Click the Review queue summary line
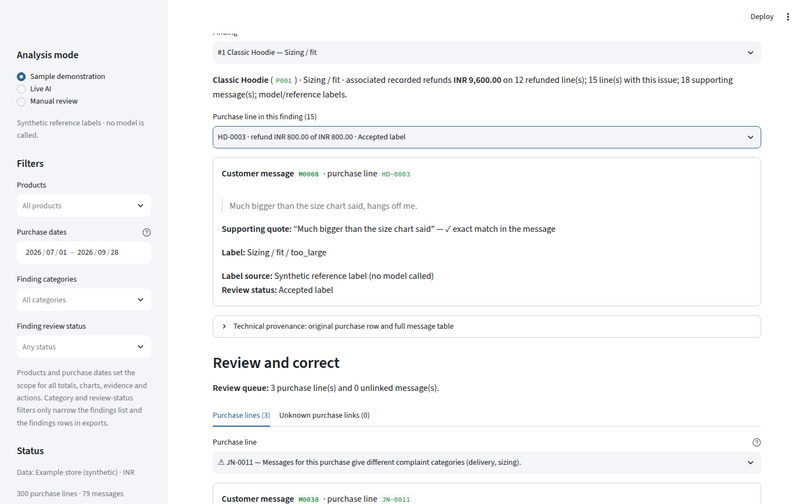This screenshot has width=806, height=504. (x=326, y=388)
